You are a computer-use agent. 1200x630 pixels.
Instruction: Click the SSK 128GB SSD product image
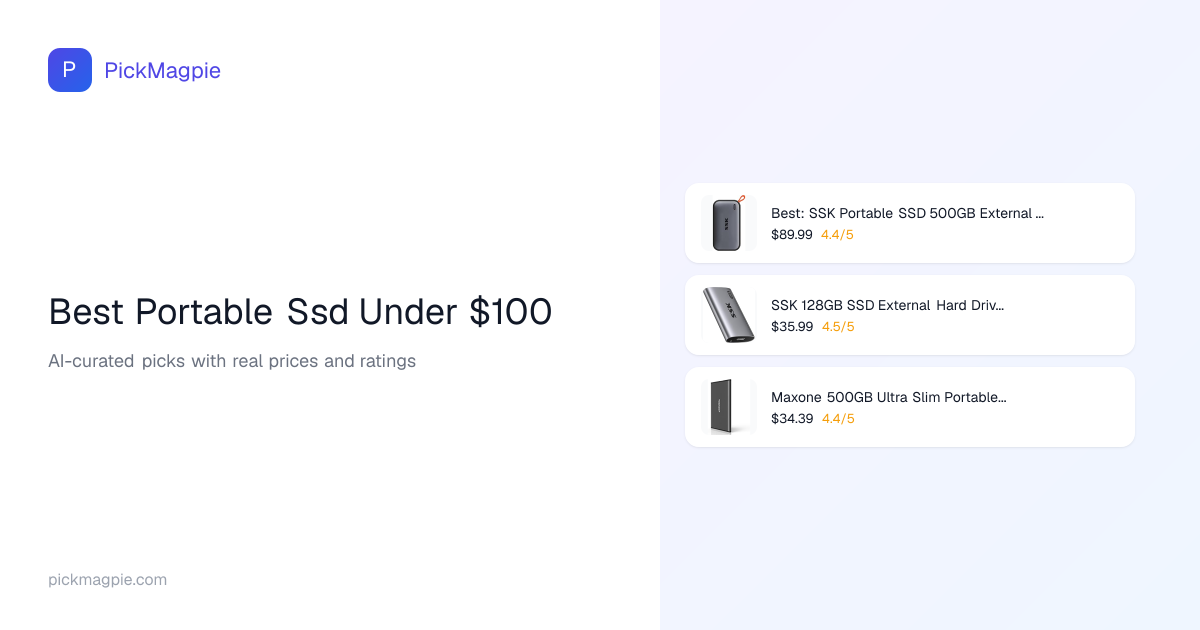click(x=728, y=315)
